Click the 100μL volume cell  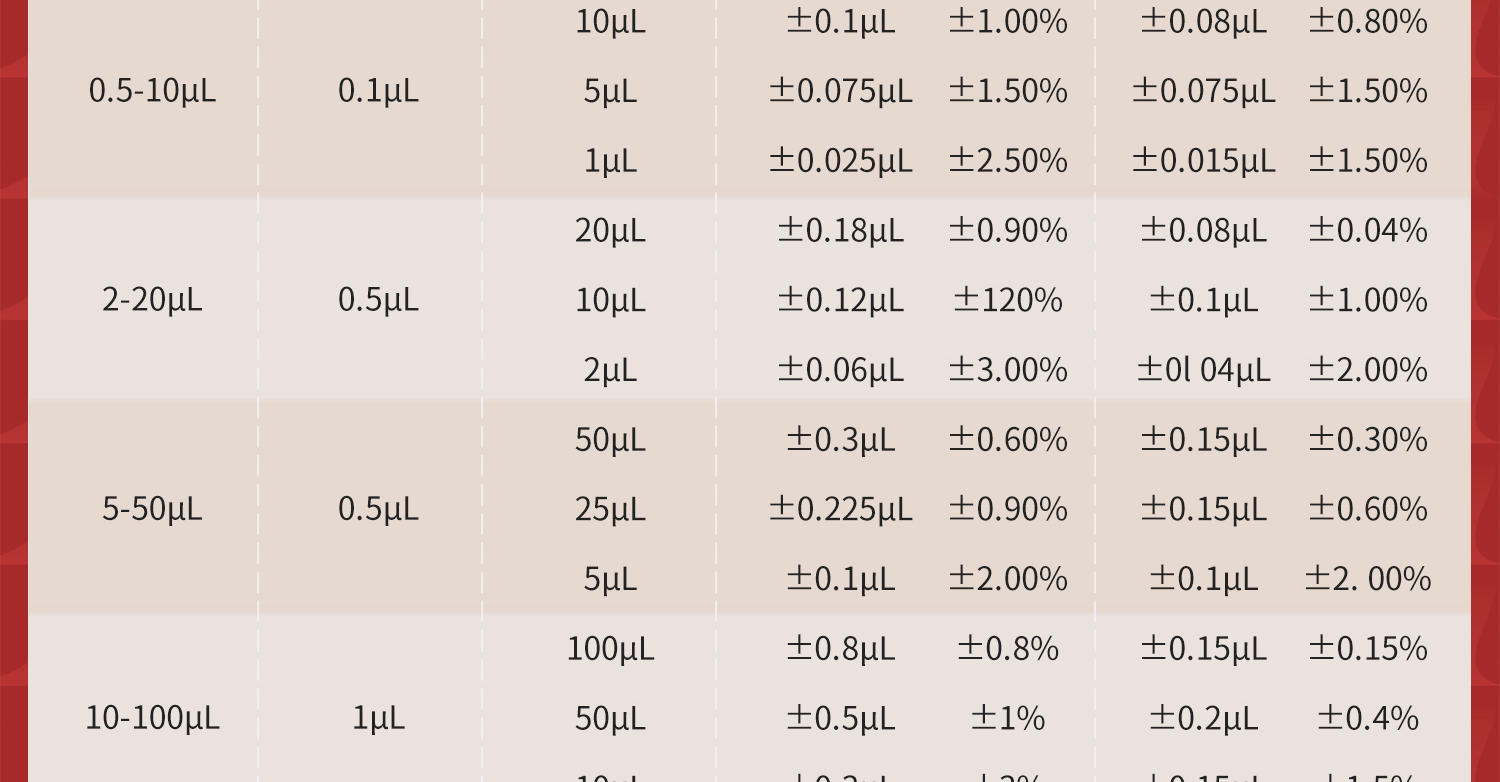[x=610, y=649]
